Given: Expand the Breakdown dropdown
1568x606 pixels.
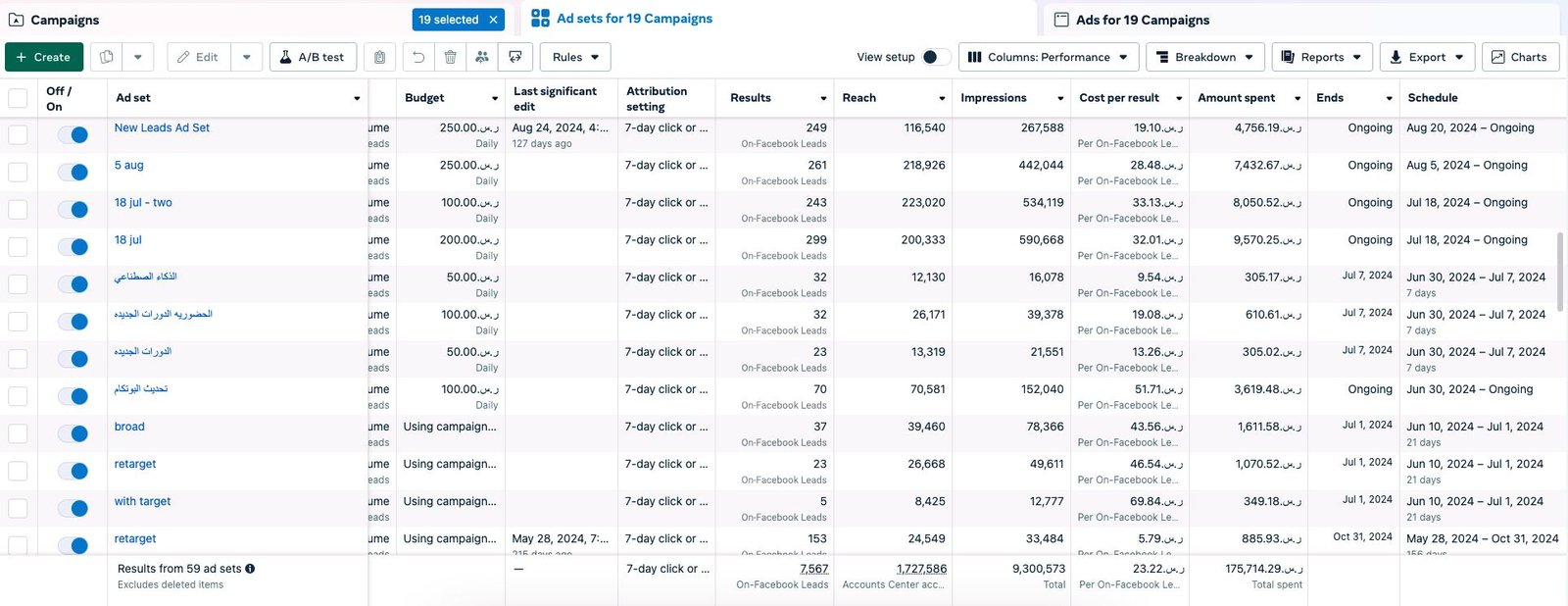Looking at the screenshot, I should pos(1204,57).
